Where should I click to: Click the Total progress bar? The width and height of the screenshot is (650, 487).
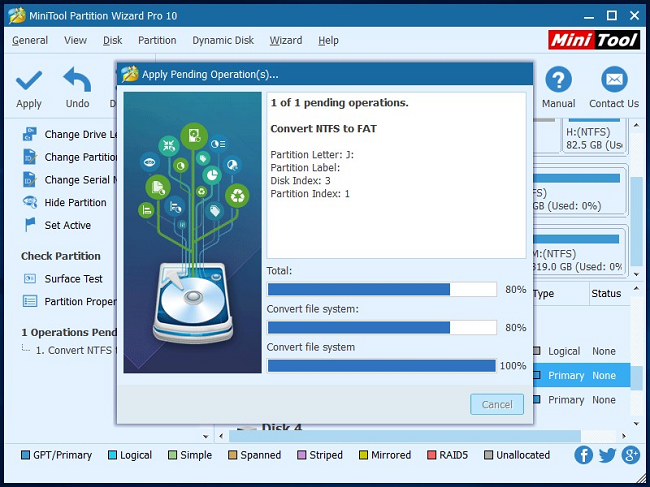pyautogui.click(x=382, y=290)
